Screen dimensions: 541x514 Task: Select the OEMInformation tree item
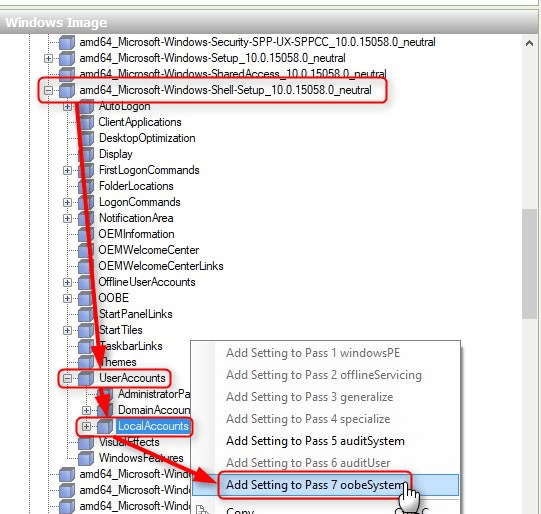(137, 234)
